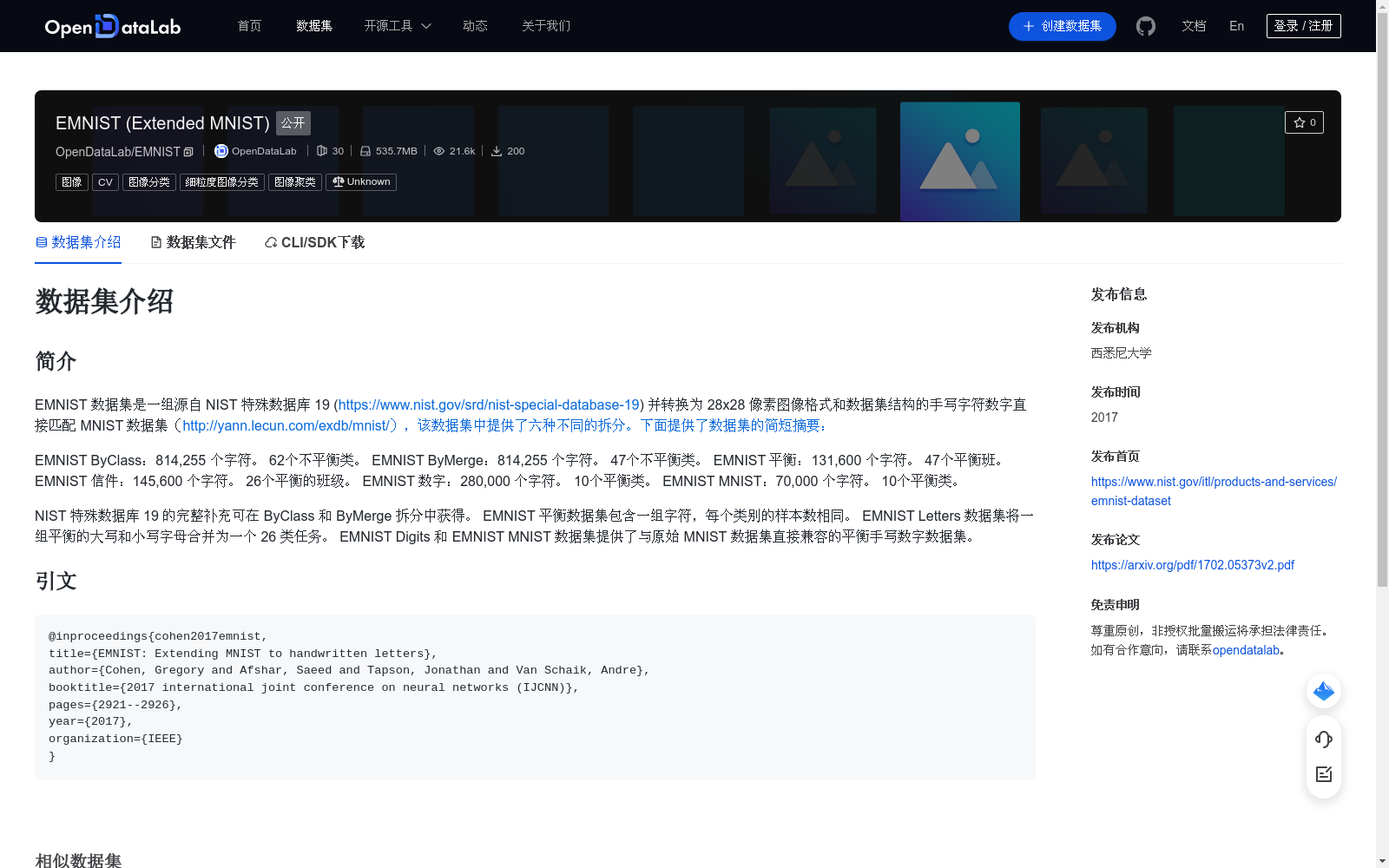Click the 图像聚类 tag
Screen dimensions: 1389x868
(295, 182)
